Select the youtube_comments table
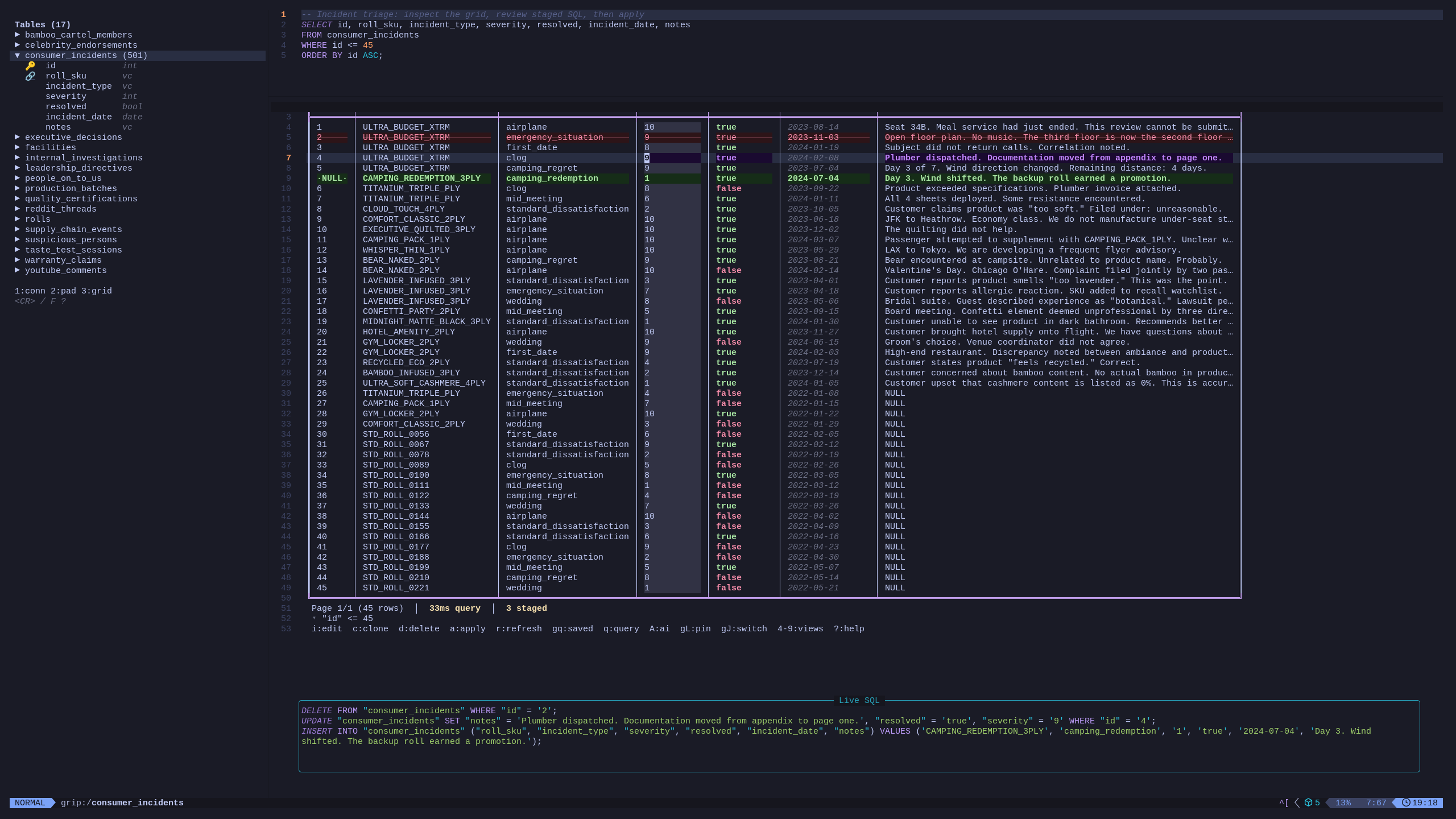This screenshot has height=819, width=1456. 65,271
